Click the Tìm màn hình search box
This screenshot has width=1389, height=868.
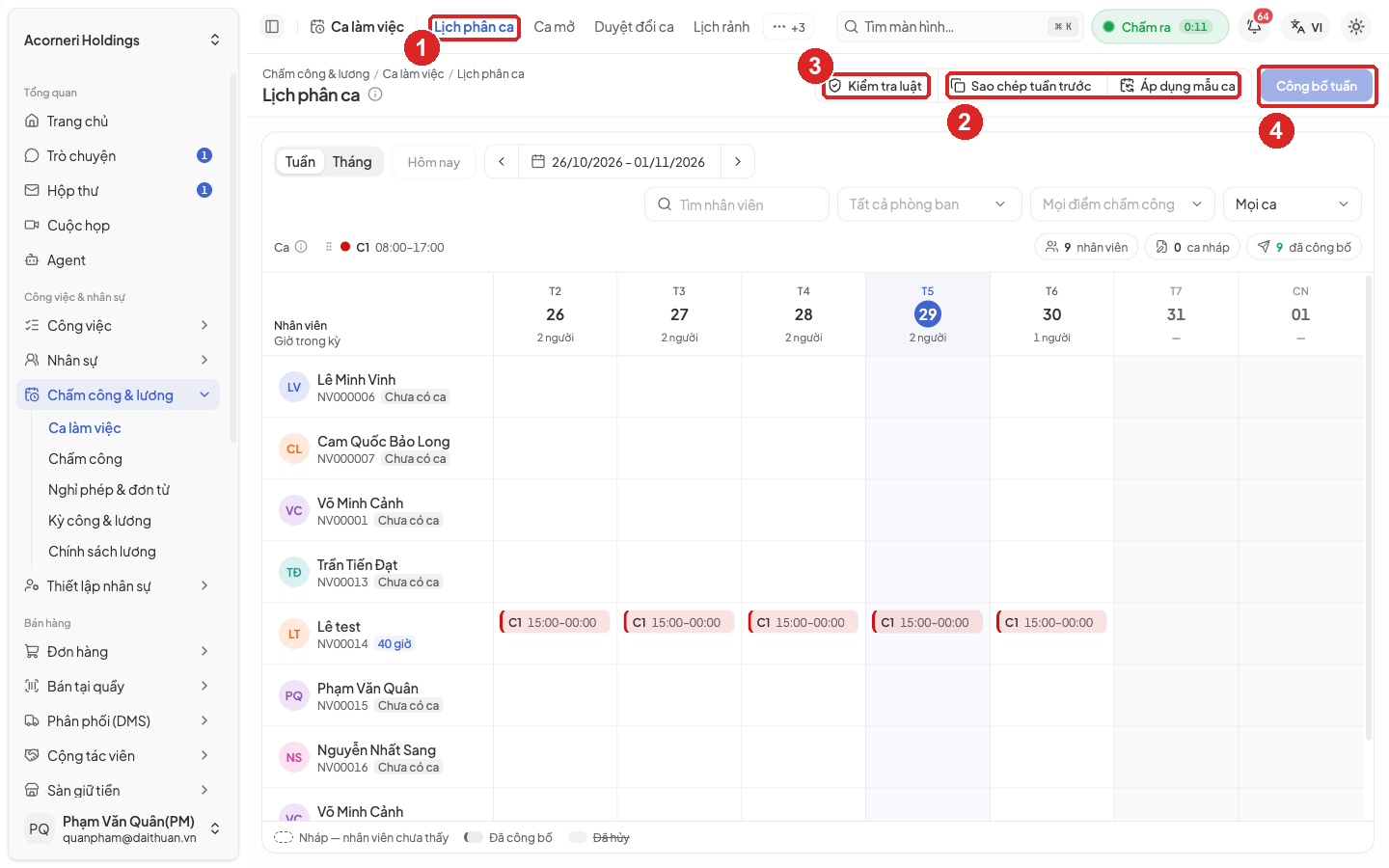[960, 27]
